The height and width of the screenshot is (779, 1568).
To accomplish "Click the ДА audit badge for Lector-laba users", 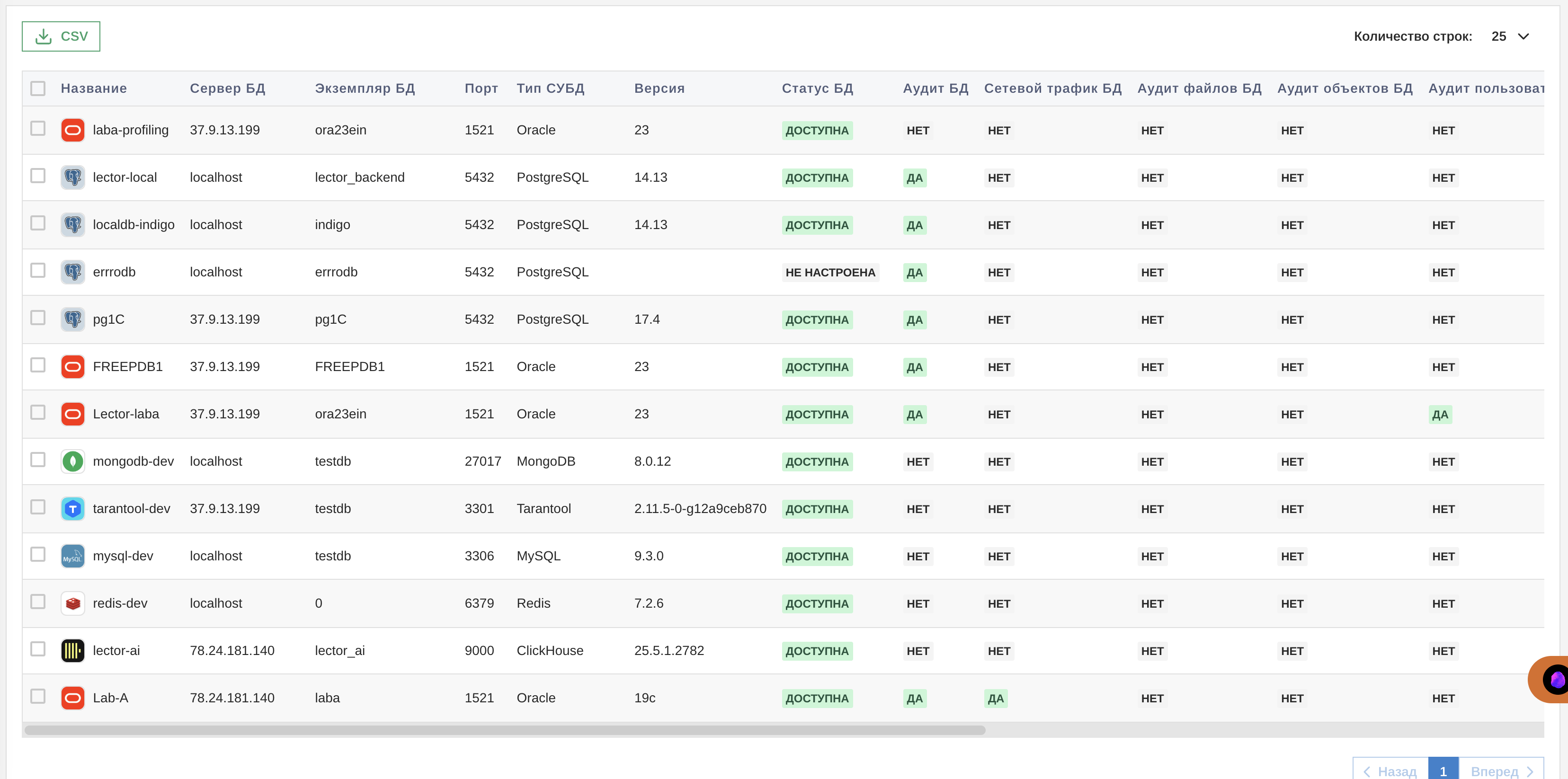I will pos(1440,415).
